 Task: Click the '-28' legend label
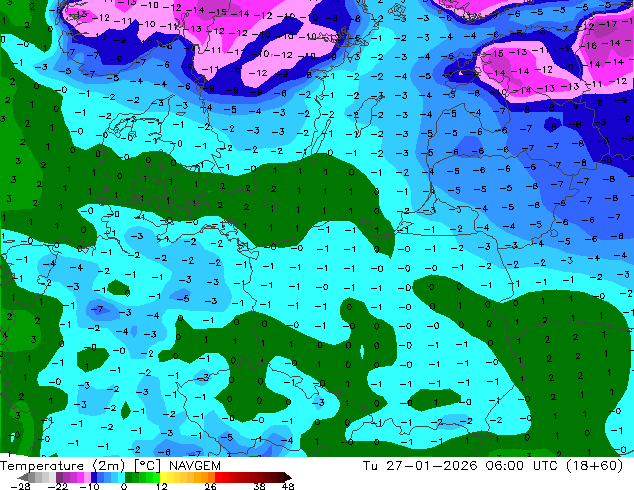tap(20, 486)
